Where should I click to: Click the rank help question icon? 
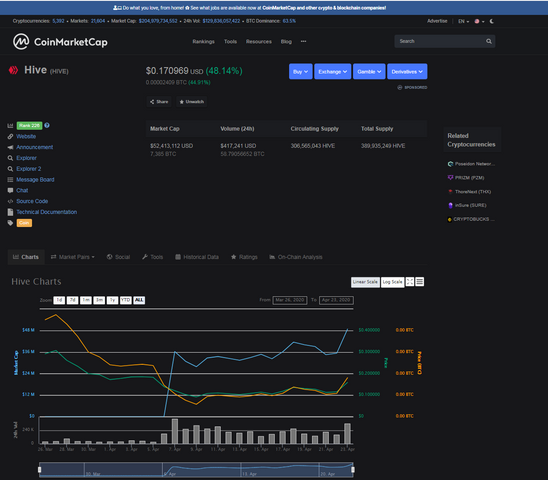point(47,125)
